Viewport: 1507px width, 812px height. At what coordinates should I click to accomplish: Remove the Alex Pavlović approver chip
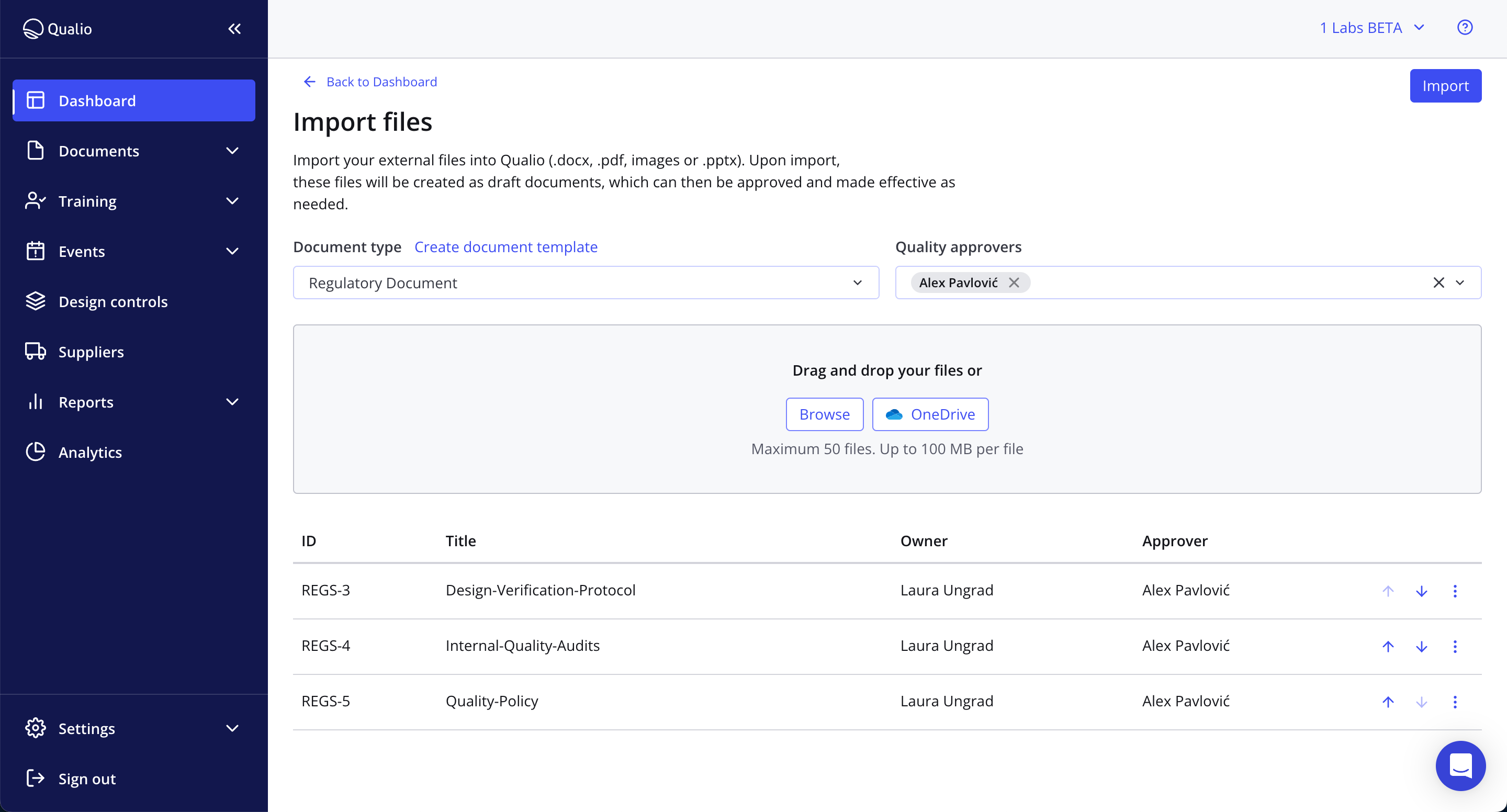tap(1014, 282)
